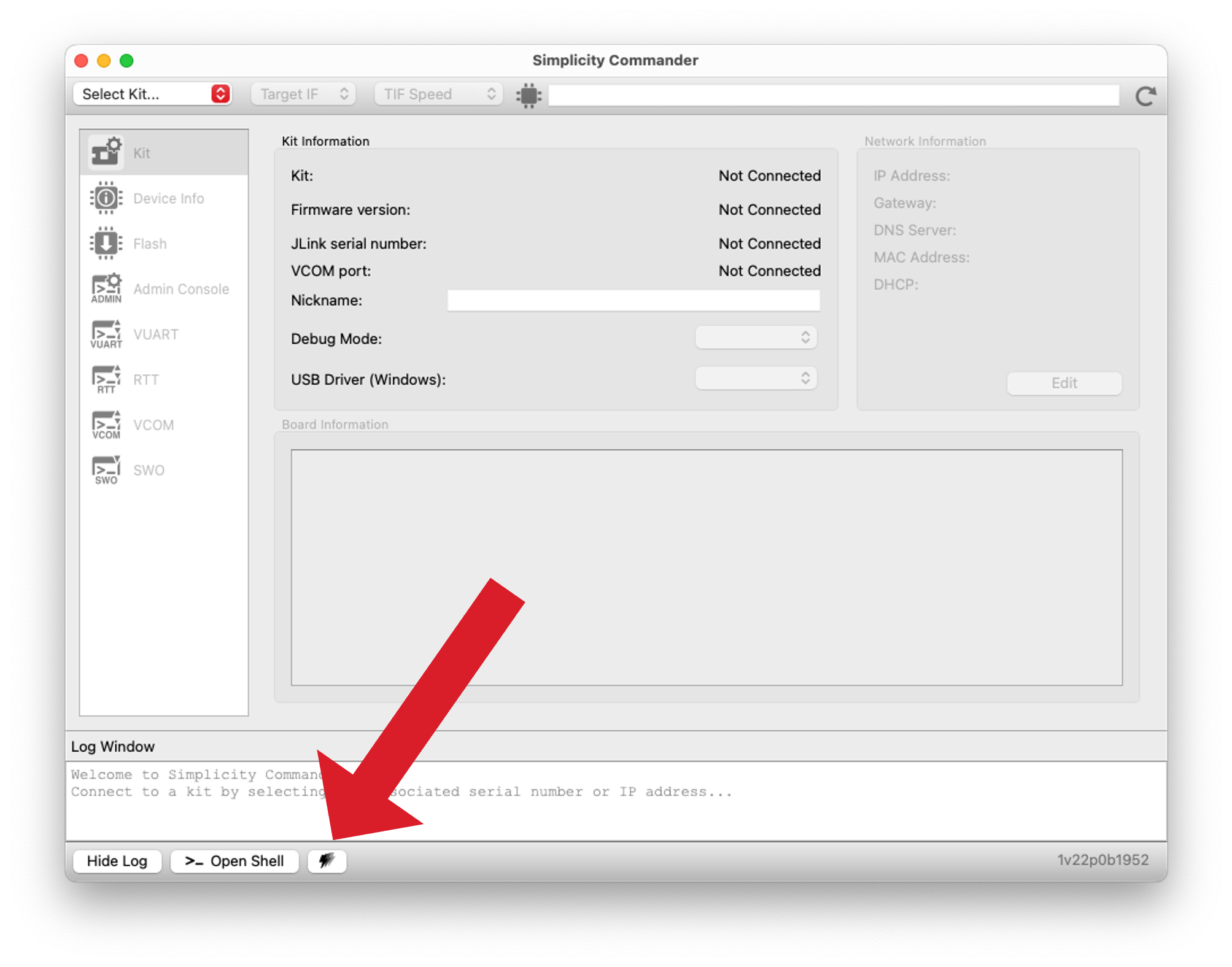Click the Kit icon in sidebar
Screen dimensions: 1232x967
[106, 152]
